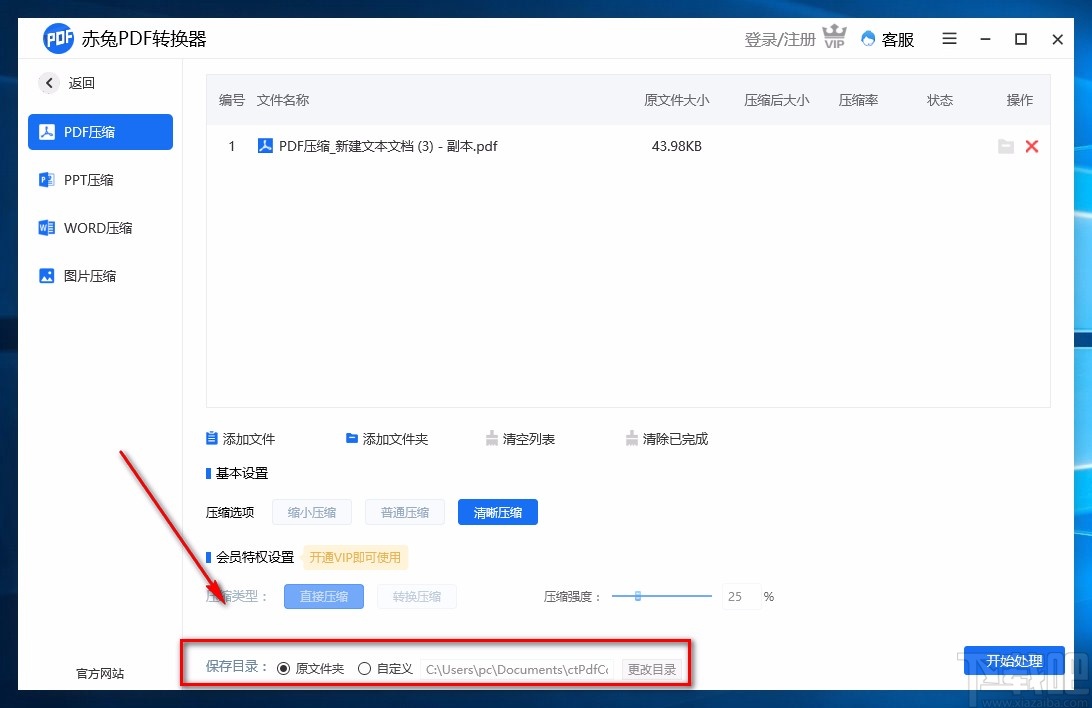The width and height of the screenshot is (1092, 708).
Task: Remove the PDF file using the red X icon
Action: (x=1032, y=146)
